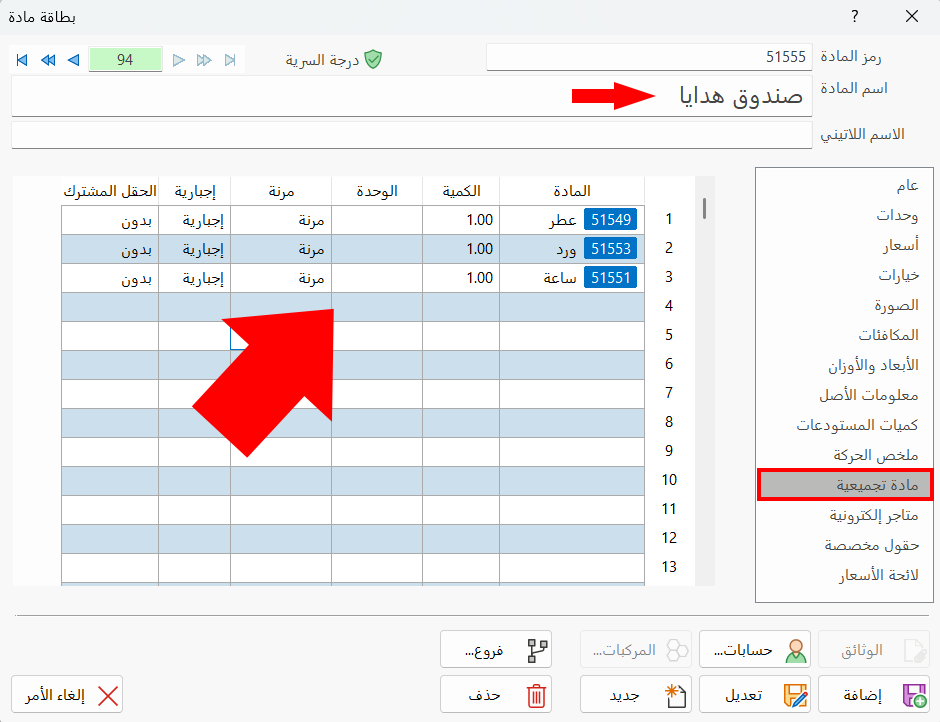This screenshot has width=940, height=722.
Task: Click item code 51549 عطر cell
Action: pyautogui.click(x=572, y=220)
